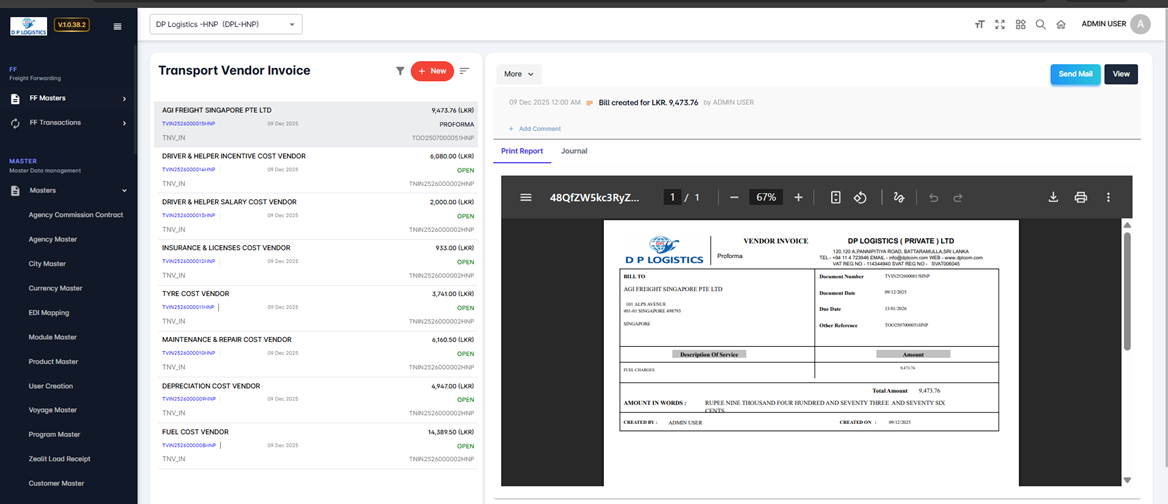
Task: Click the home icon in top bar
Action: tap(1061, 25)
